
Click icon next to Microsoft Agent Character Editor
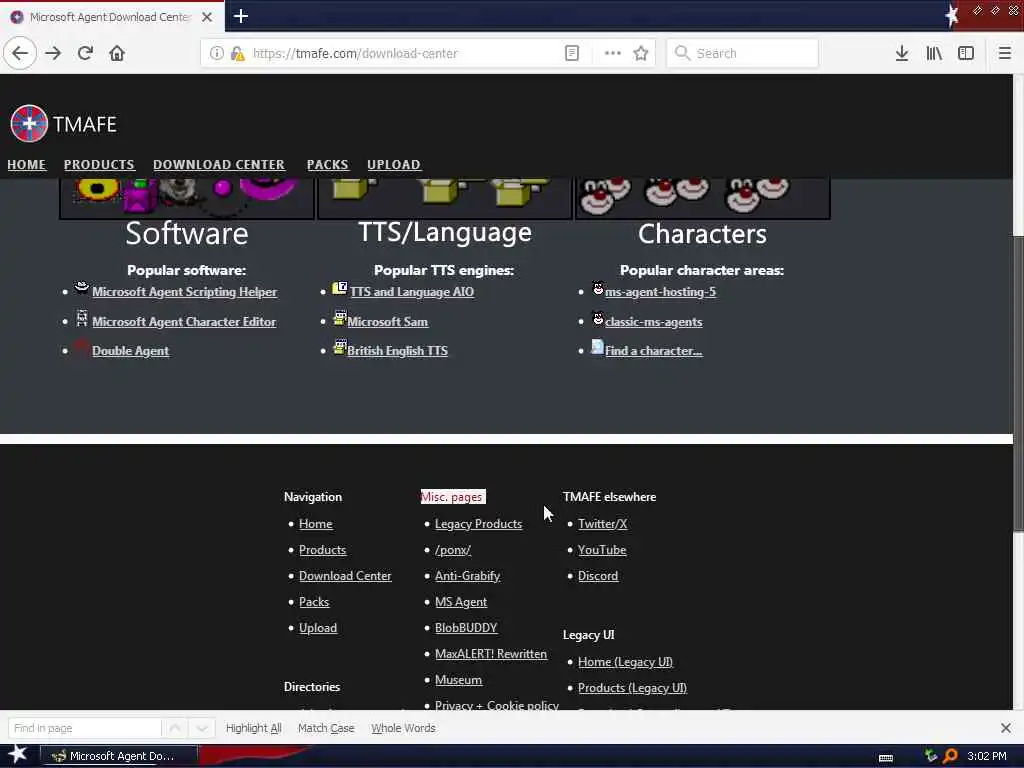pos(82,318)
